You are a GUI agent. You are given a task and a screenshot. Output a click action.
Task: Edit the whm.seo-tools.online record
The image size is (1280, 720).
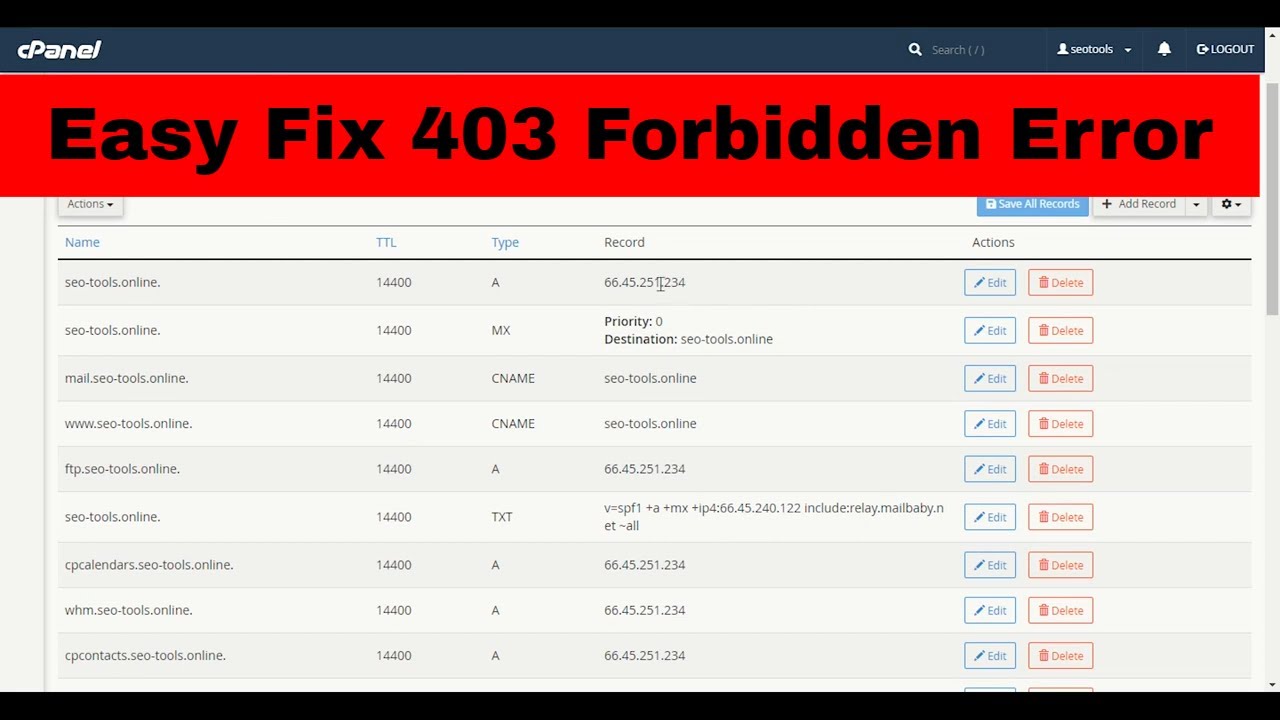990,610
